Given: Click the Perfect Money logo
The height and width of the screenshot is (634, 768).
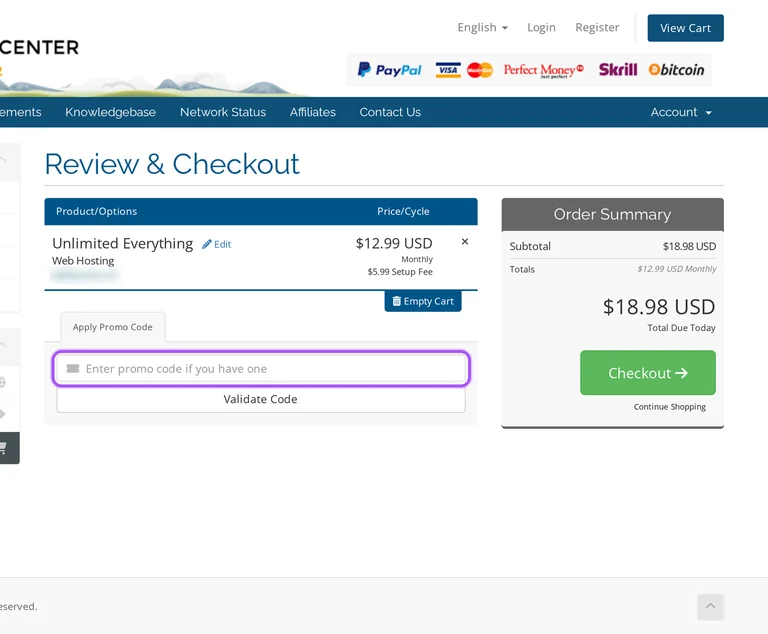Looking at the screenshot, I should coord(544,70).
